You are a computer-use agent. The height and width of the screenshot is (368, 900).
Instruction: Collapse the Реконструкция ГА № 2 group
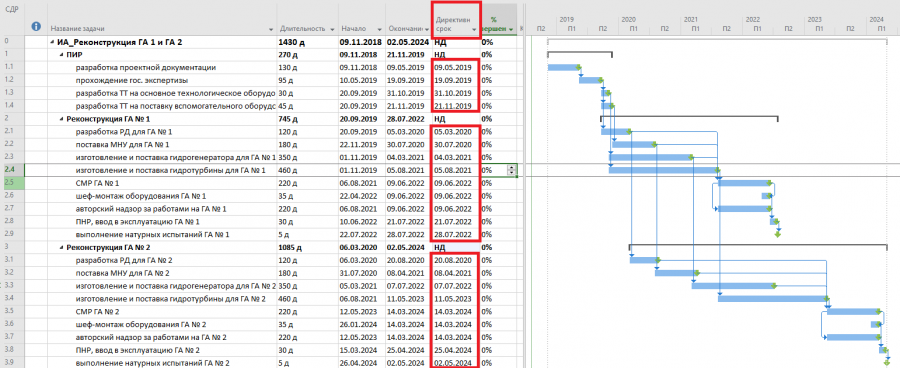(x=61, y=247)
